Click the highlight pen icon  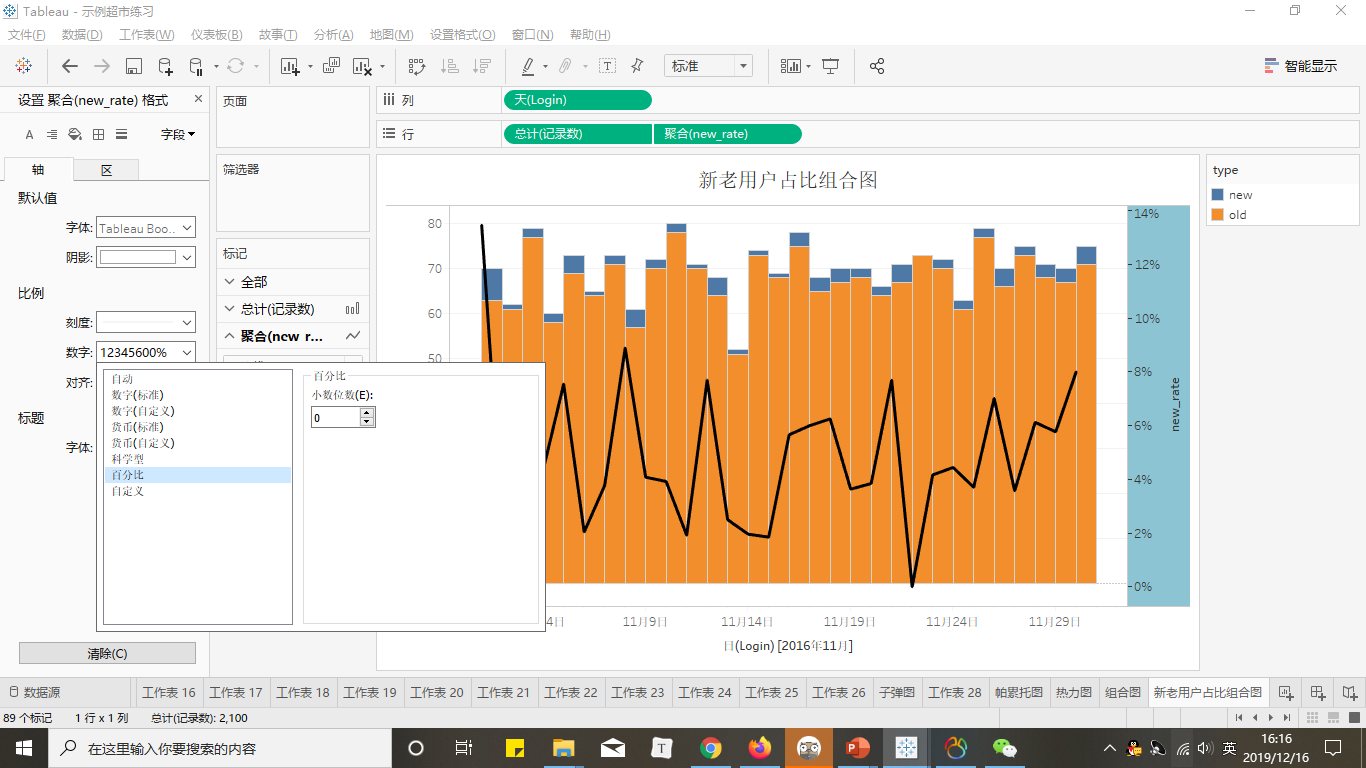point(528,66)
